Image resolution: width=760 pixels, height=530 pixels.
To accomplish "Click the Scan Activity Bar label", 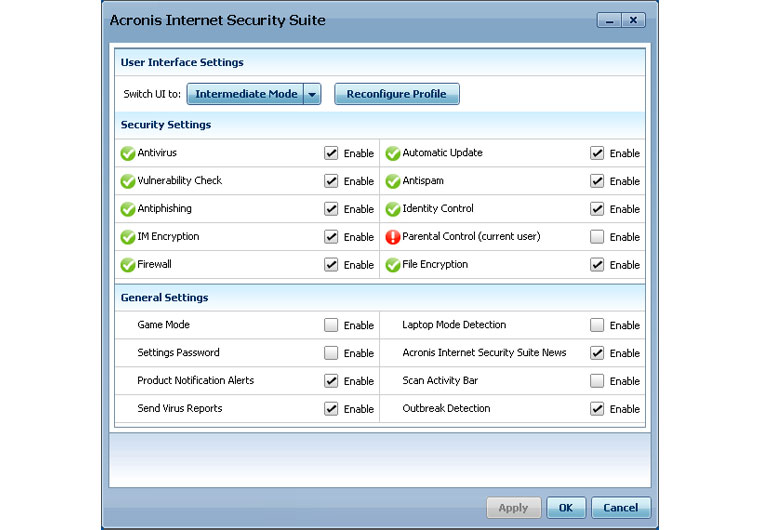I will click(440, 380).
